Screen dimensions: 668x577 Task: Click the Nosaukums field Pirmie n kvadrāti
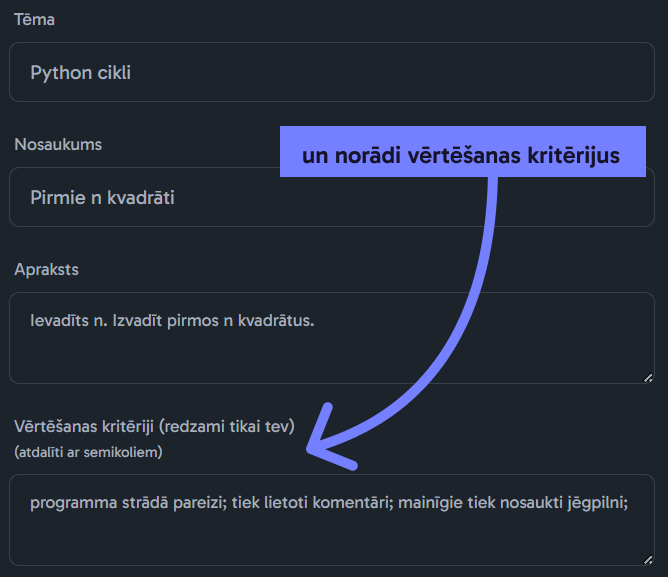[x=331, y=197]
